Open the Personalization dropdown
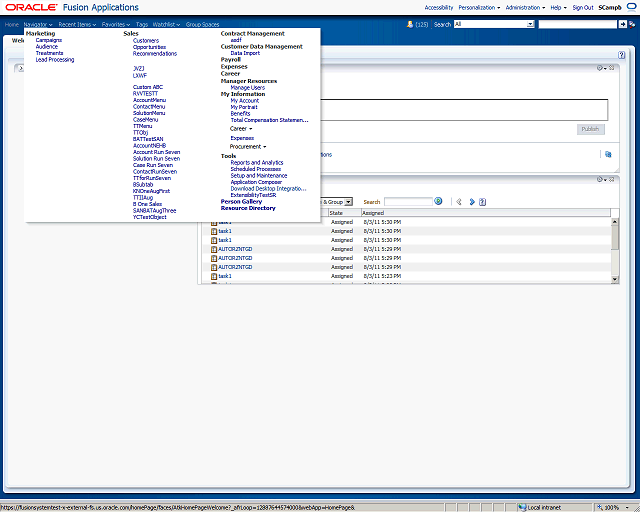Viewport: 640px width, 512px height. point(479,7)
